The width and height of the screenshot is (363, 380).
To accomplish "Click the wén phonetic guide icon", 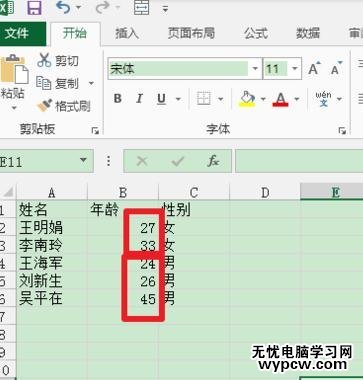I will click(323, 99).
